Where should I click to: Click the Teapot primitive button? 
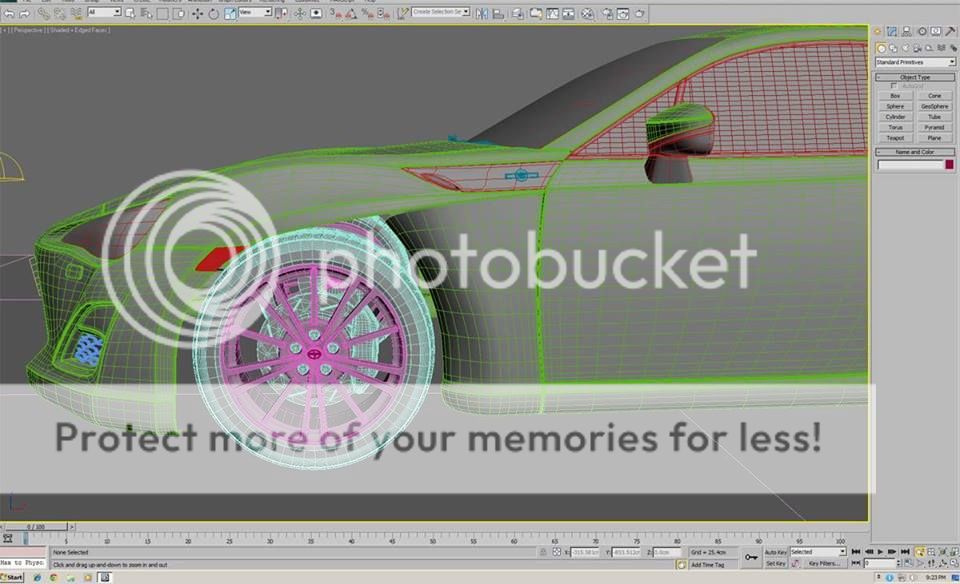coord(895,138)
